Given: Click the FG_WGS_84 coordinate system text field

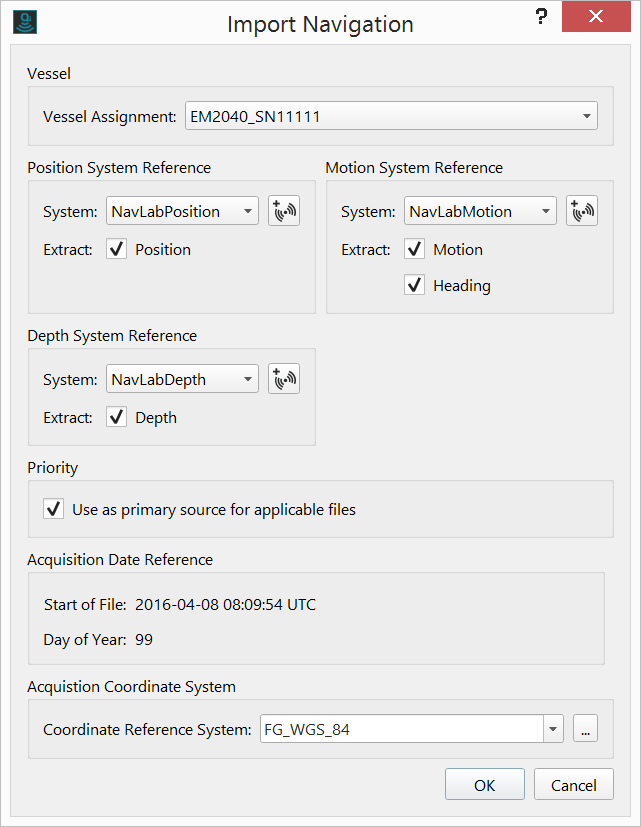Looking at the screenshot, I should point(400,729).
